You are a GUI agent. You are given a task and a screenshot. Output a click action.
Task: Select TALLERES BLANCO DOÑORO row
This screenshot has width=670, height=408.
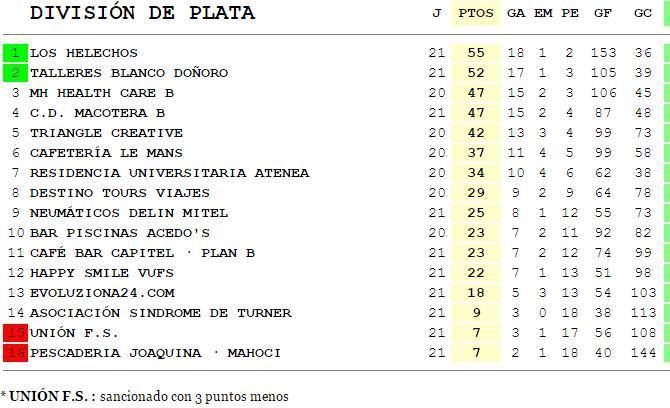pyautogui.click(x=129, y=73)
